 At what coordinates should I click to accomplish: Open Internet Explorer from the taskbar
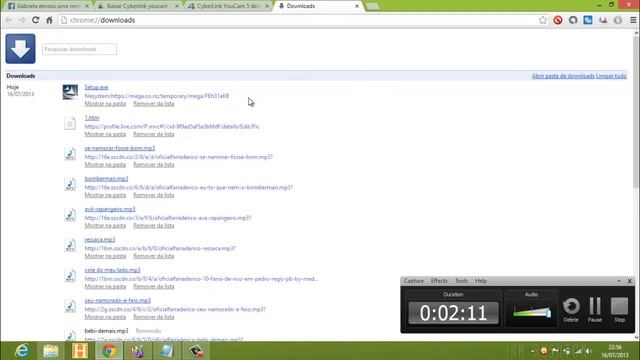[x=22, y=351]
